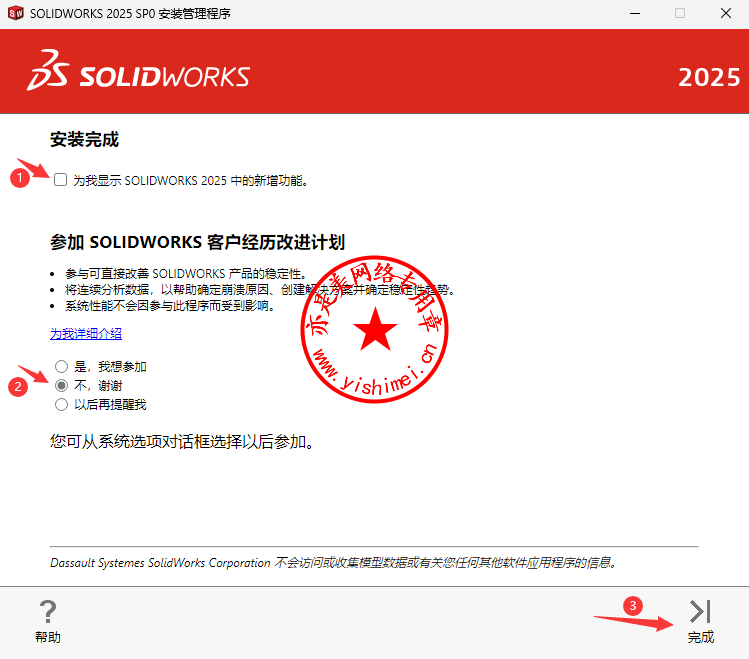
Task: Click the Dassault Systemes SolidWorks Corporation disclaimer text
Action: 333,563
